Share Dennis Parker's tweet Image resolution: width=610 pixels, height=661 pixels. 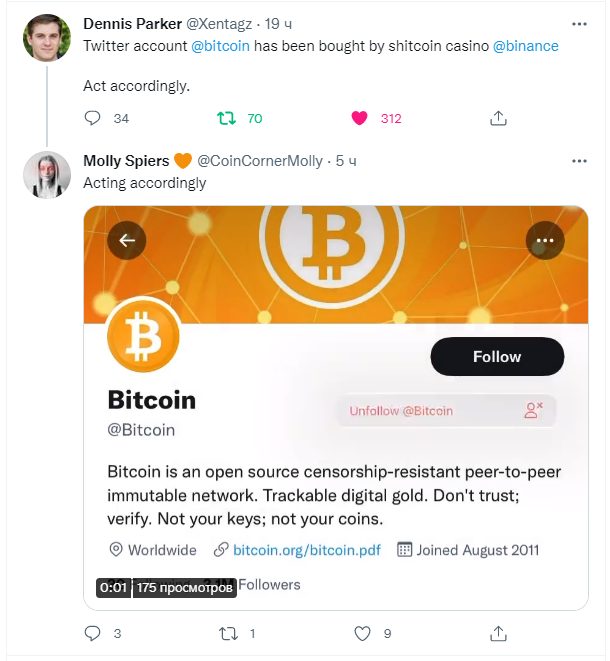coord(498,118)
